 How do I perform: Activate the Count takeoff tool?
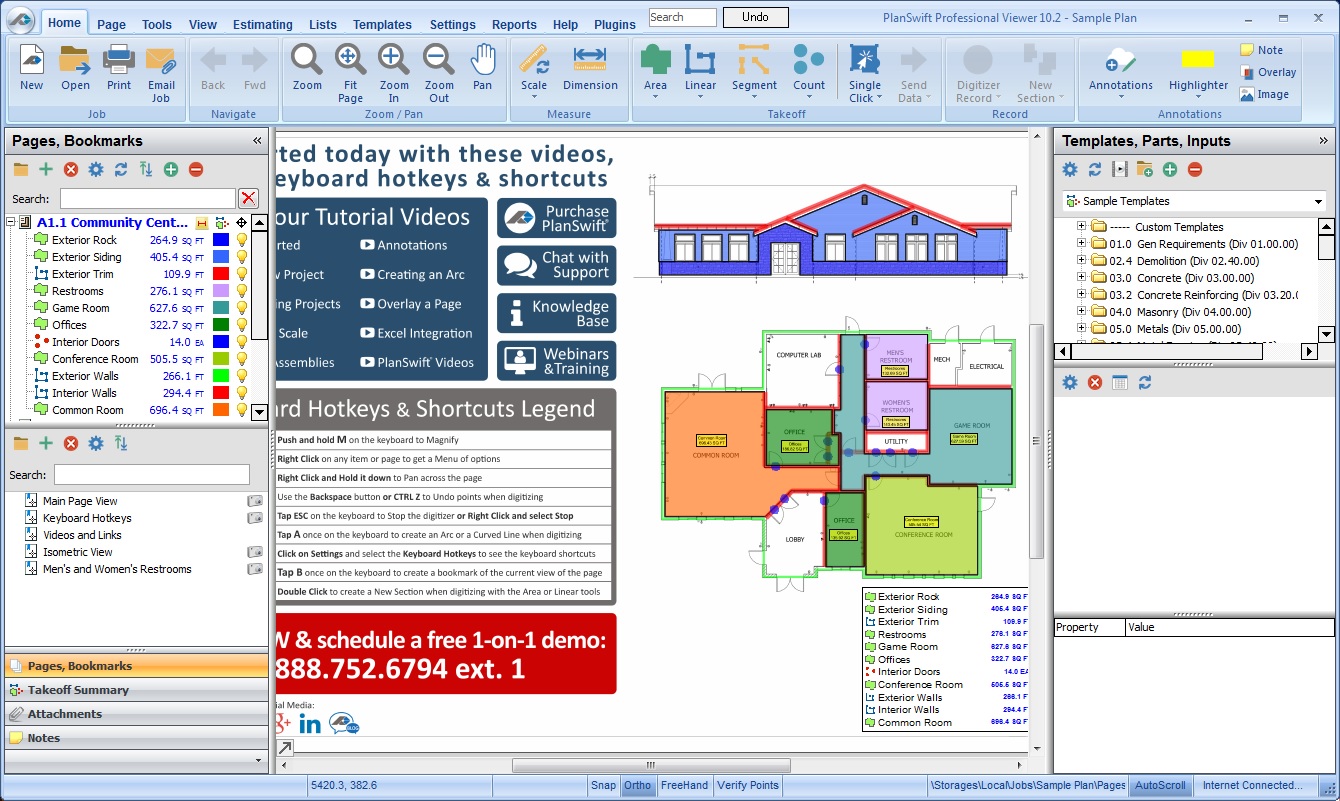point(808,68)
